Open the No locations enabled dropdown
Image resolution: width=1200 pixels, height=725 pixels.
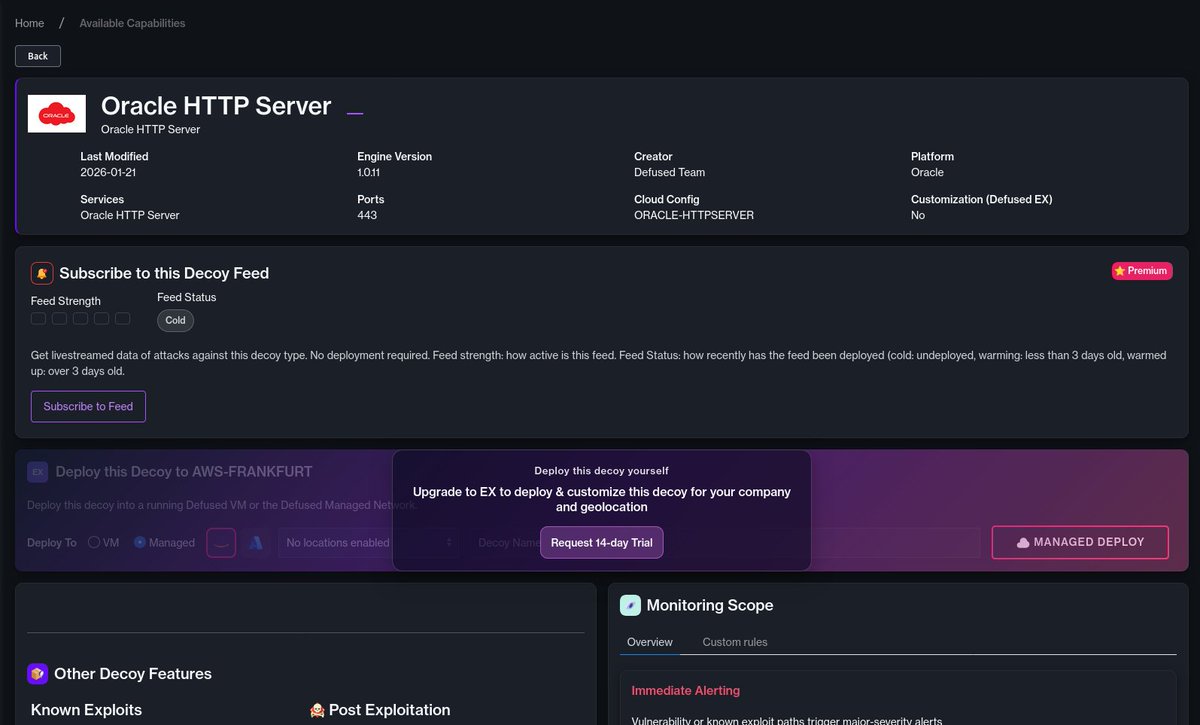tap(370, 542)
